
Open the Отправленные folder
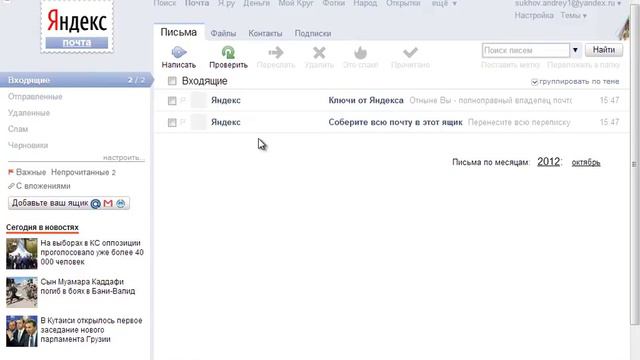35,97
